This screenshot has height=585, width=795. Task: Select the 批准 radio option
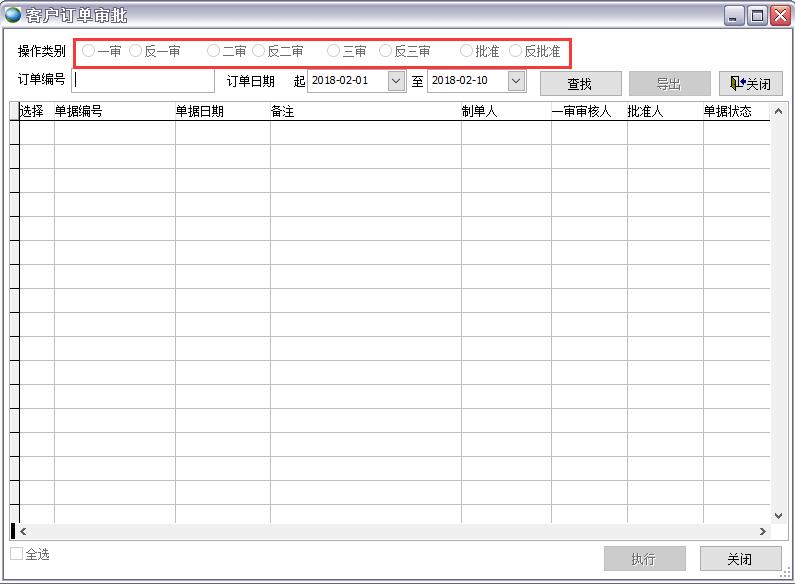coord(467,51)
